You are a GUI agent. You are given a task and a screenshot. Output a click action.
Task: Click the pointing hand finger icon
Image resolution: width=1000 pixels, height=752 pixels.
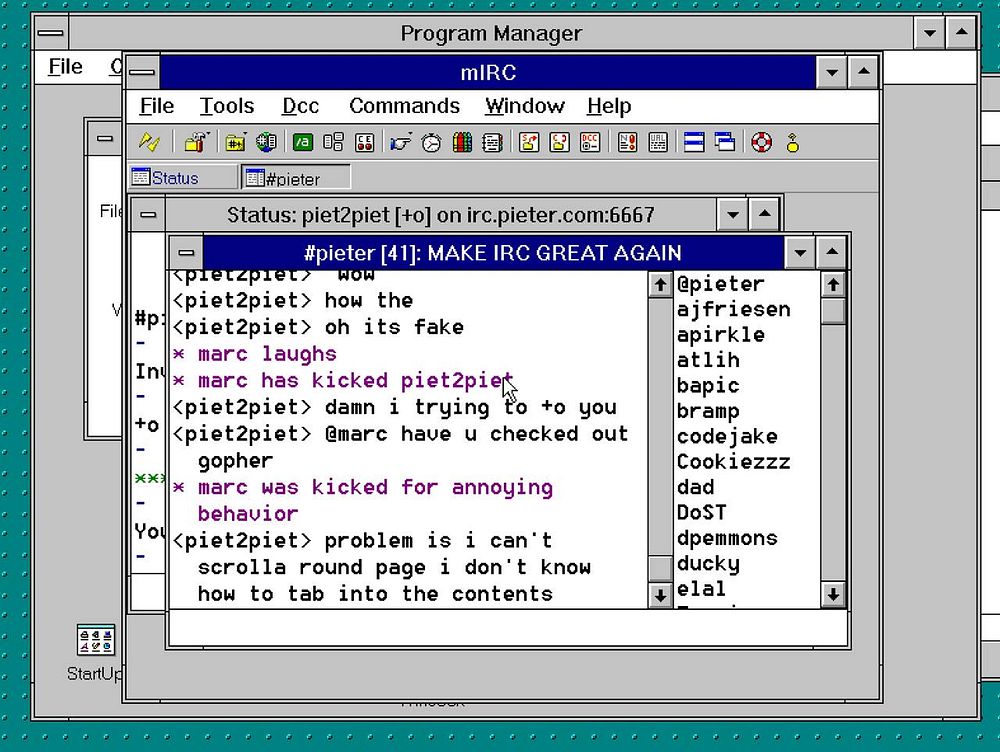[401, 142]
